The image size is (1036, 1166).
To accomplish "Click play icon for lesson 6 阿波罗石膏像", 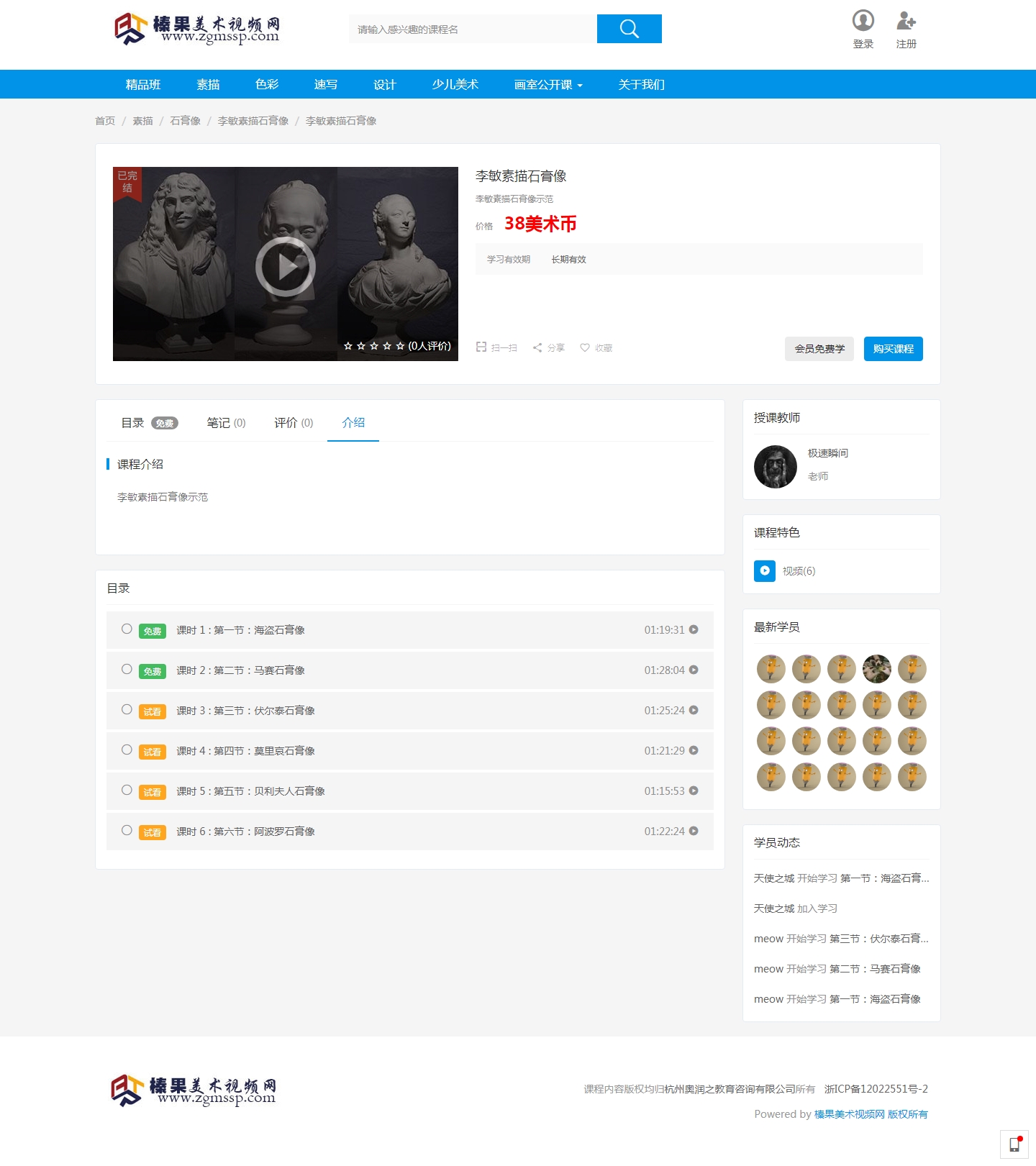I will click(694, 831).
